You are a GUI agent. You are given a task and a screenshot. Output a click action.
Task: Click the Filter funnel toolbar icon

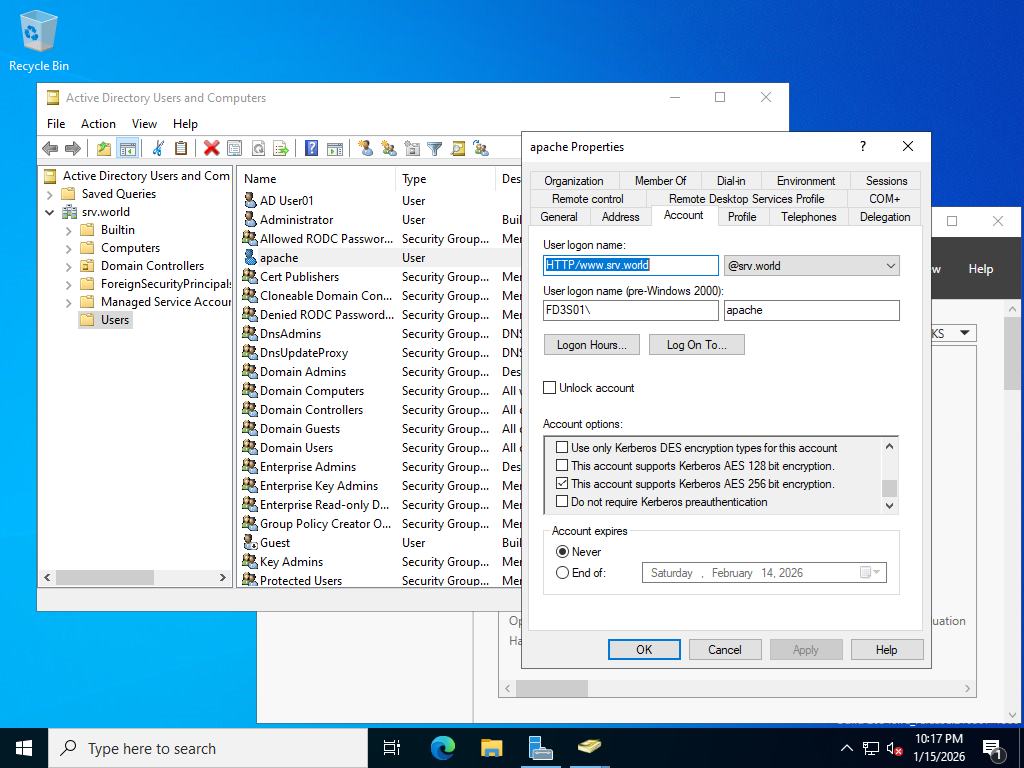point(434,148)
